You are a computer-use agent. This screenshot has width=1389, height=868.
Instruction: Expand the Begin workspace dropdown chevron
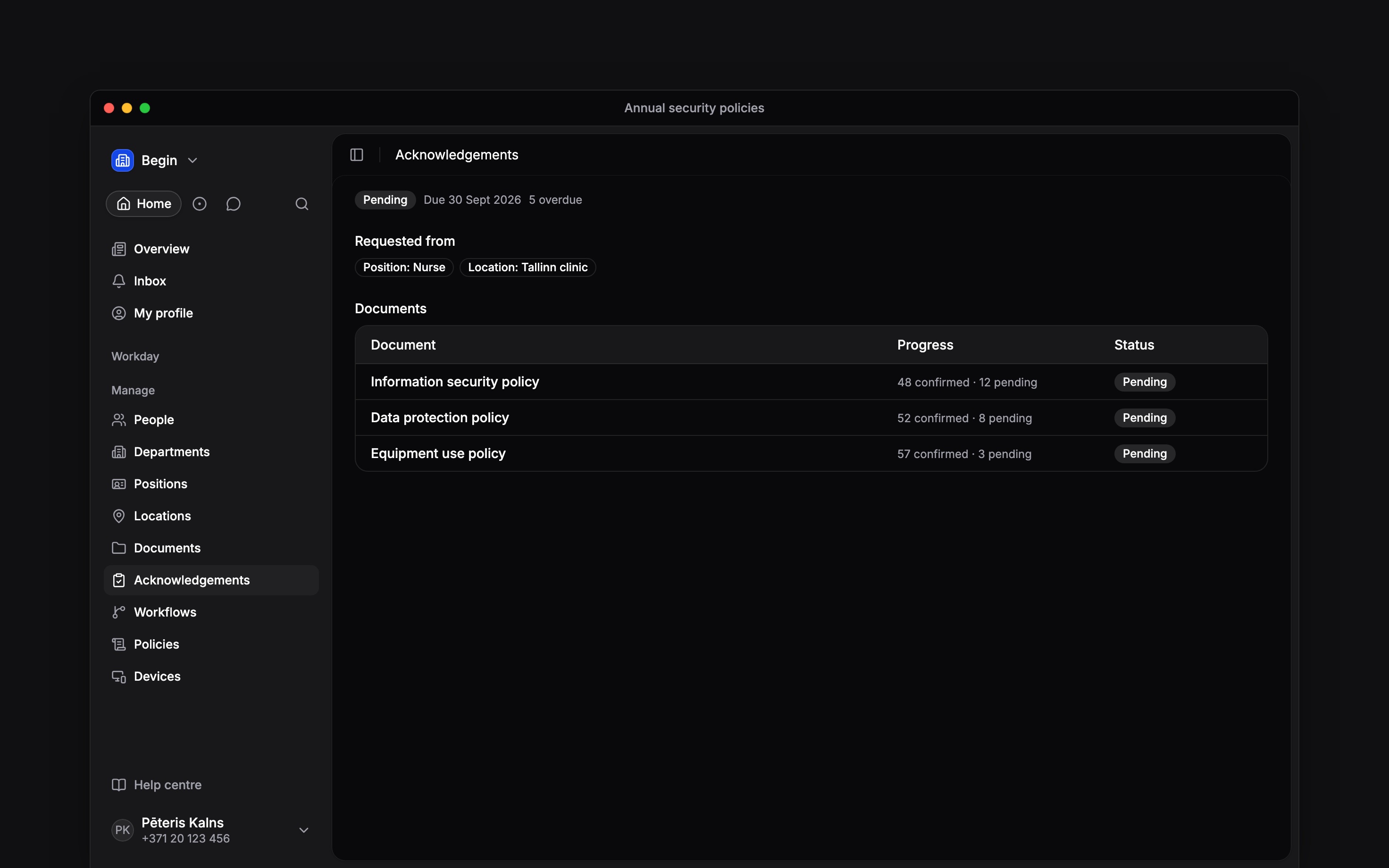(x=193, y=161)
